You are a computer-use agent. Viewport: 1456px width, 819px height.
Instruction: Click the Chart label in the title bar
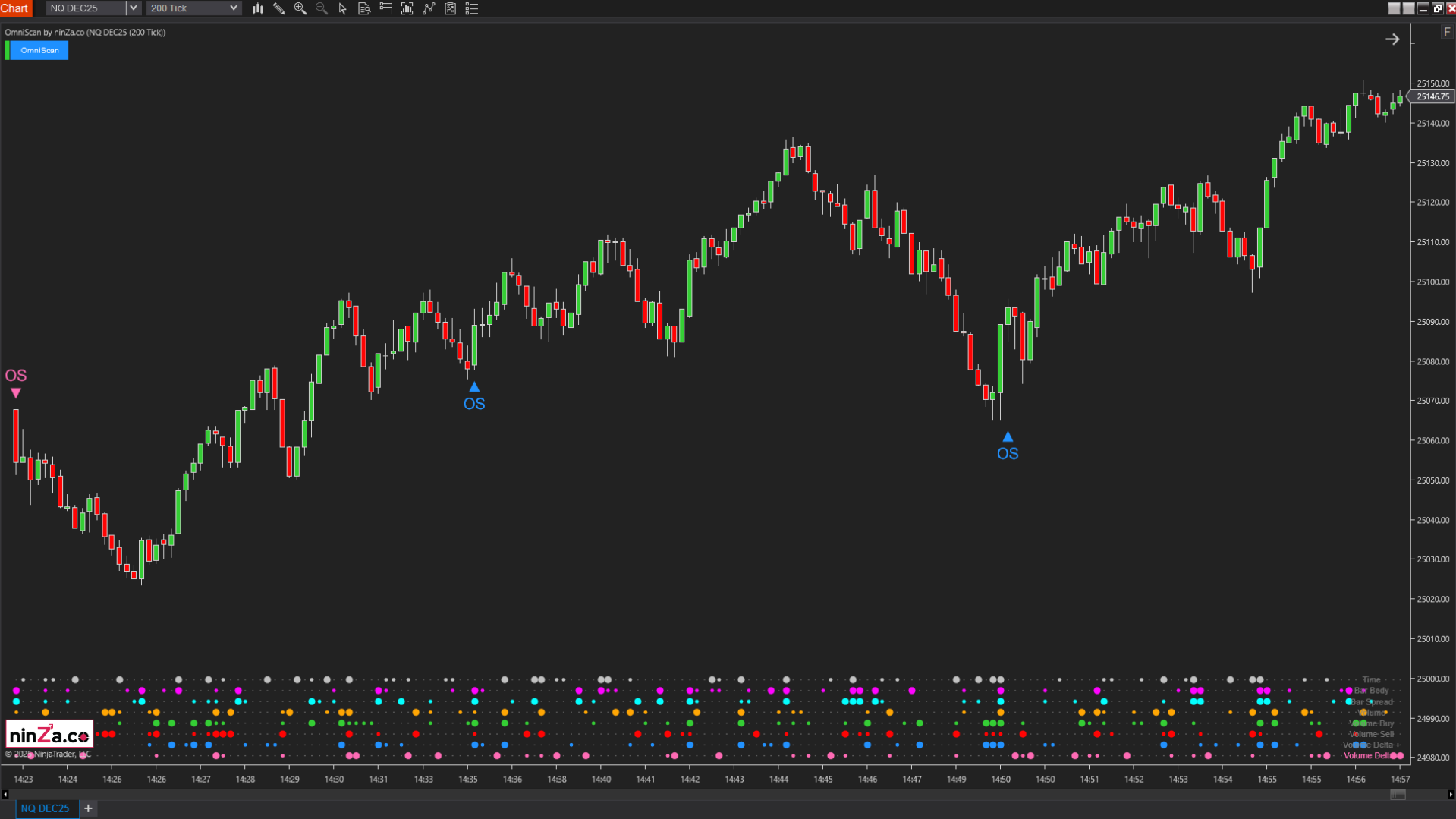click(x=15, y=8)
